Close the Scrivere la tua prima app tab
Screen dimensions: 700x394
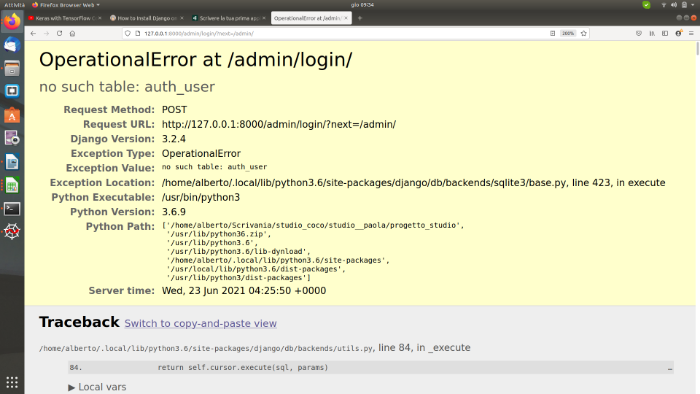coord(264,18)
